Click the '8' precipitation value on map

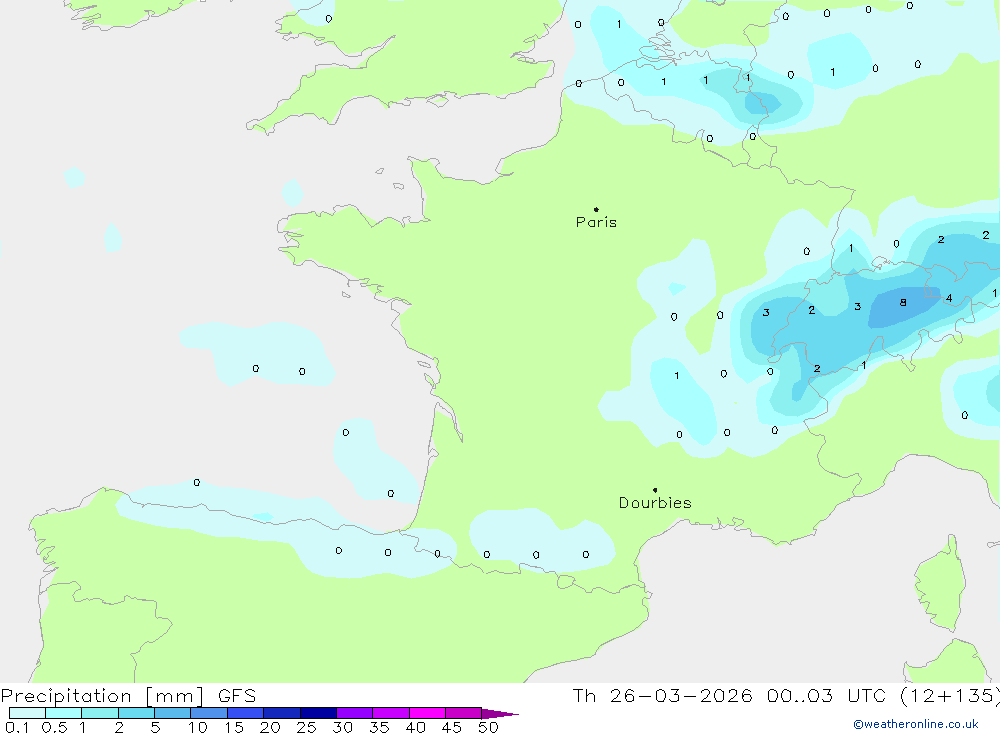pos(902,302)
